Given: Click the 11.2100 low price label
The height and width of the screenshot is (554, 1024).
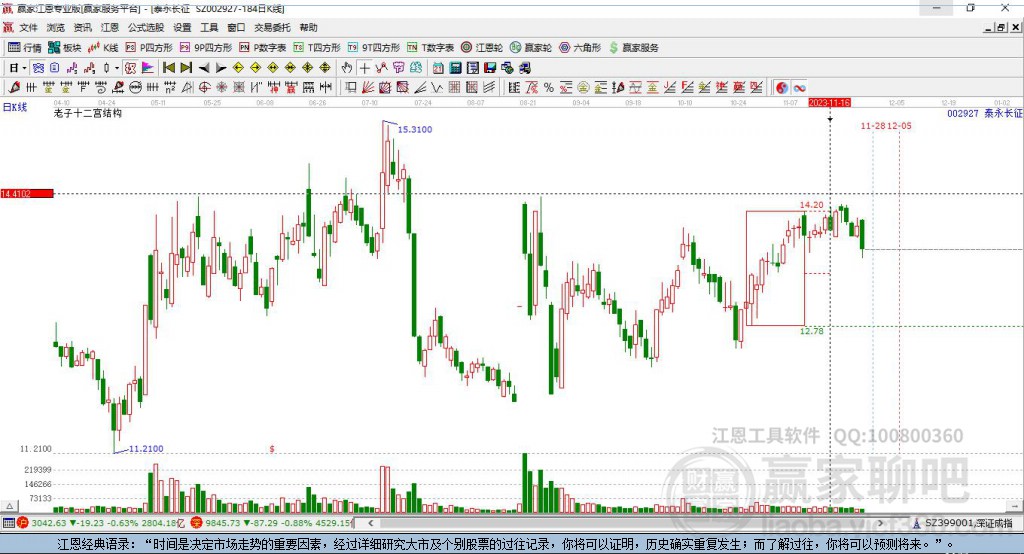Looking at the screenshot, I should pos(146,449).
